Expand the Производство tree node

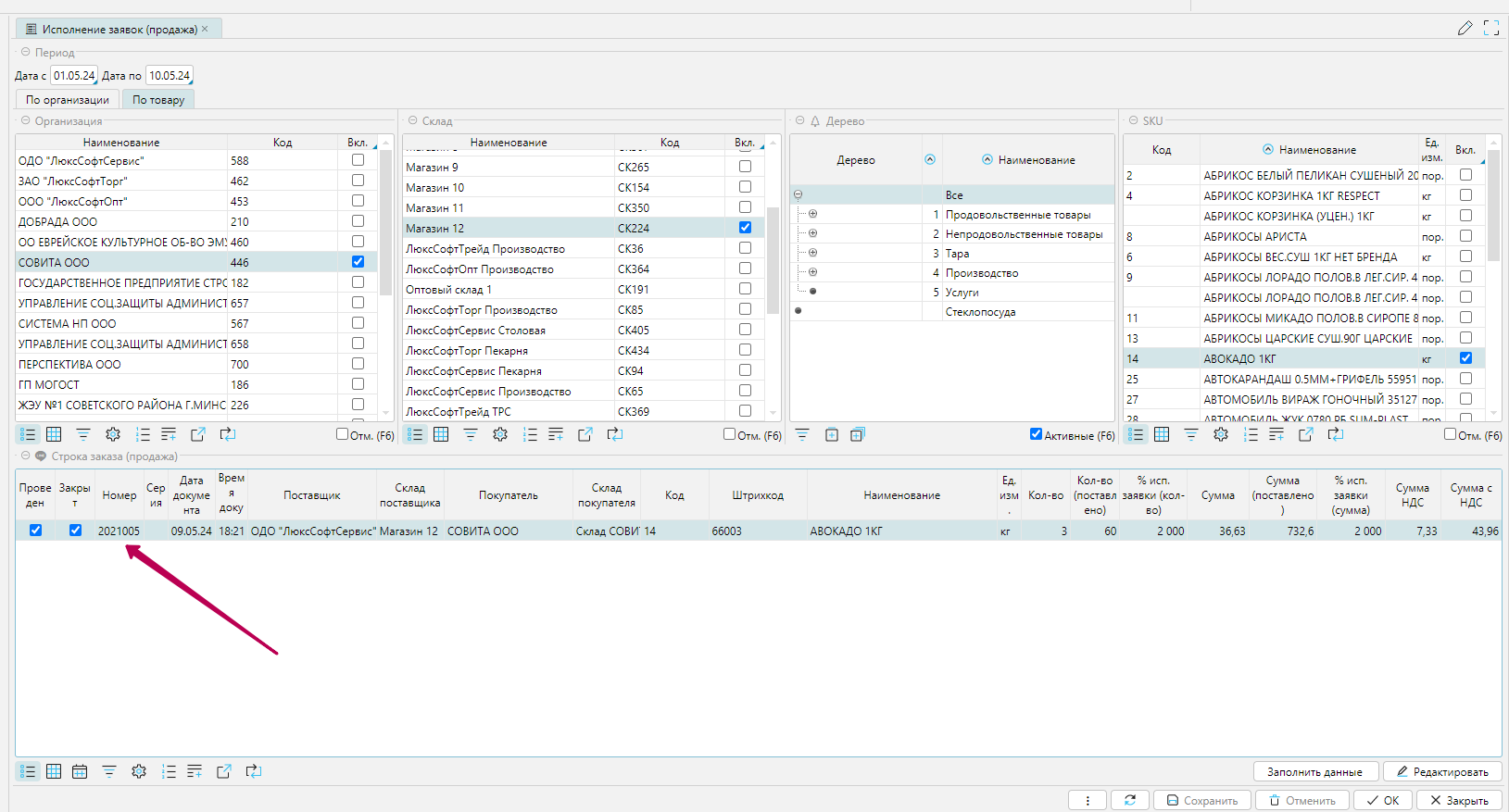click(812, 272)
